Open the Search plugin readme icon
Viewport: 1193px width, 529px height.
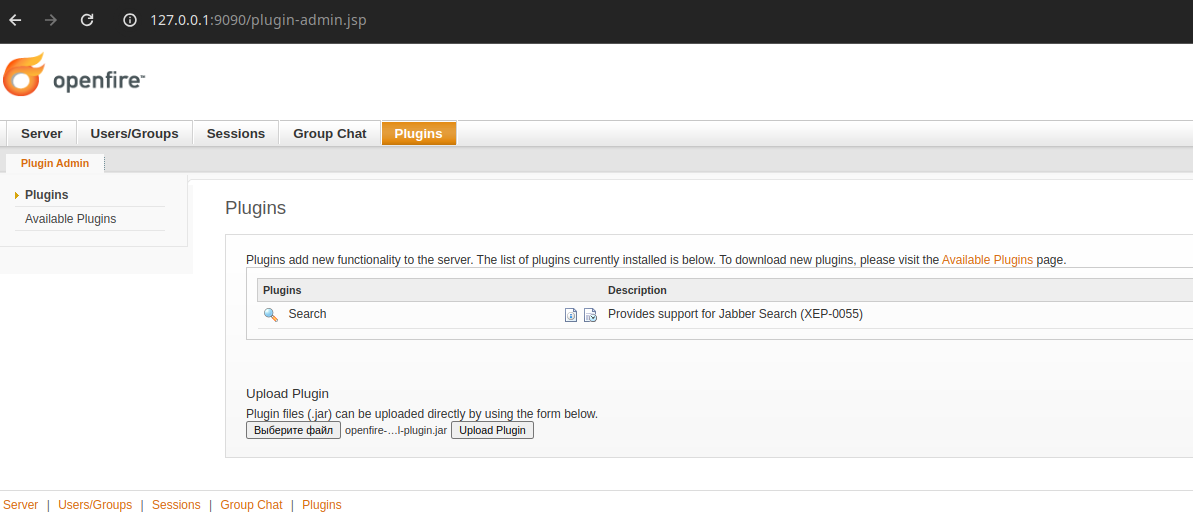(571, 315)
